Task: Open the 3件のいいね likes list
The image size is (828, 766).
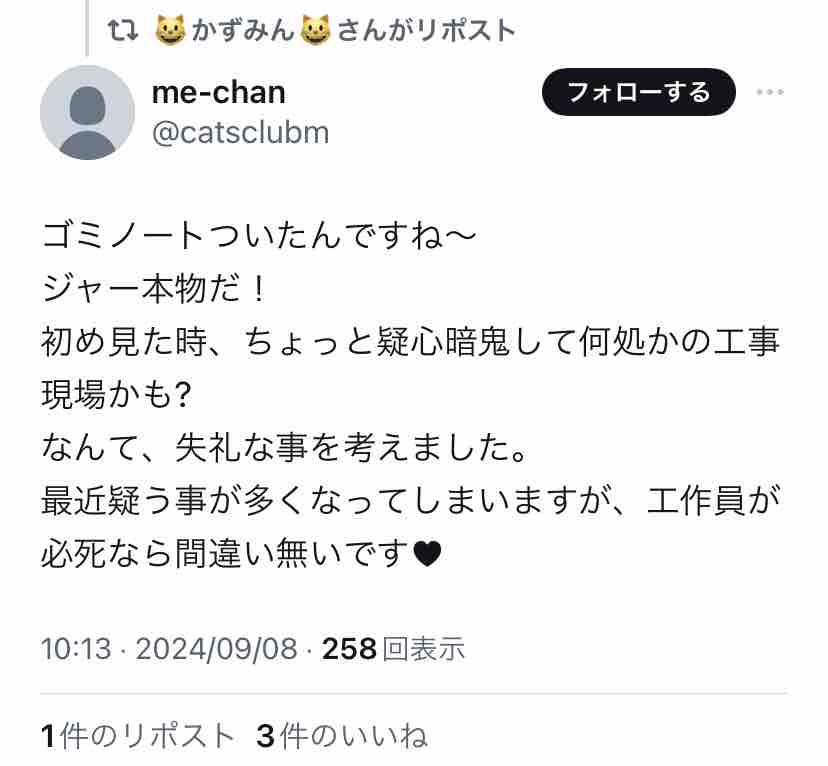Action: pyautogui.click(x=342, y=736)
